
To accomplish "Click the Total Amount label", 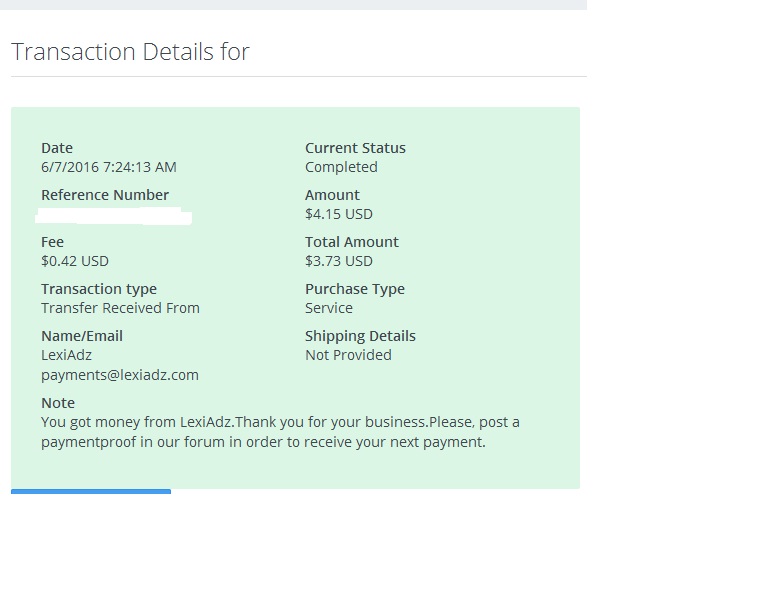I will [352, 242].
